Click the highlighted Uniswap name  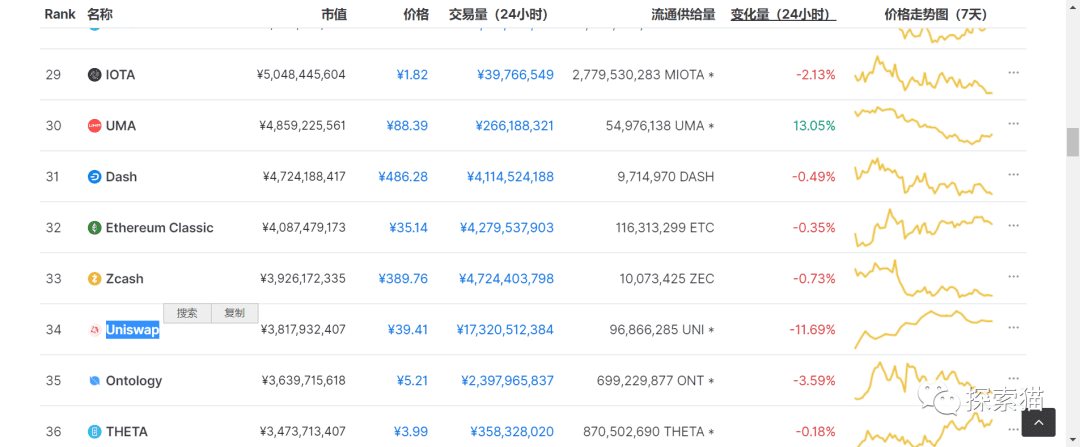point(132,330)
